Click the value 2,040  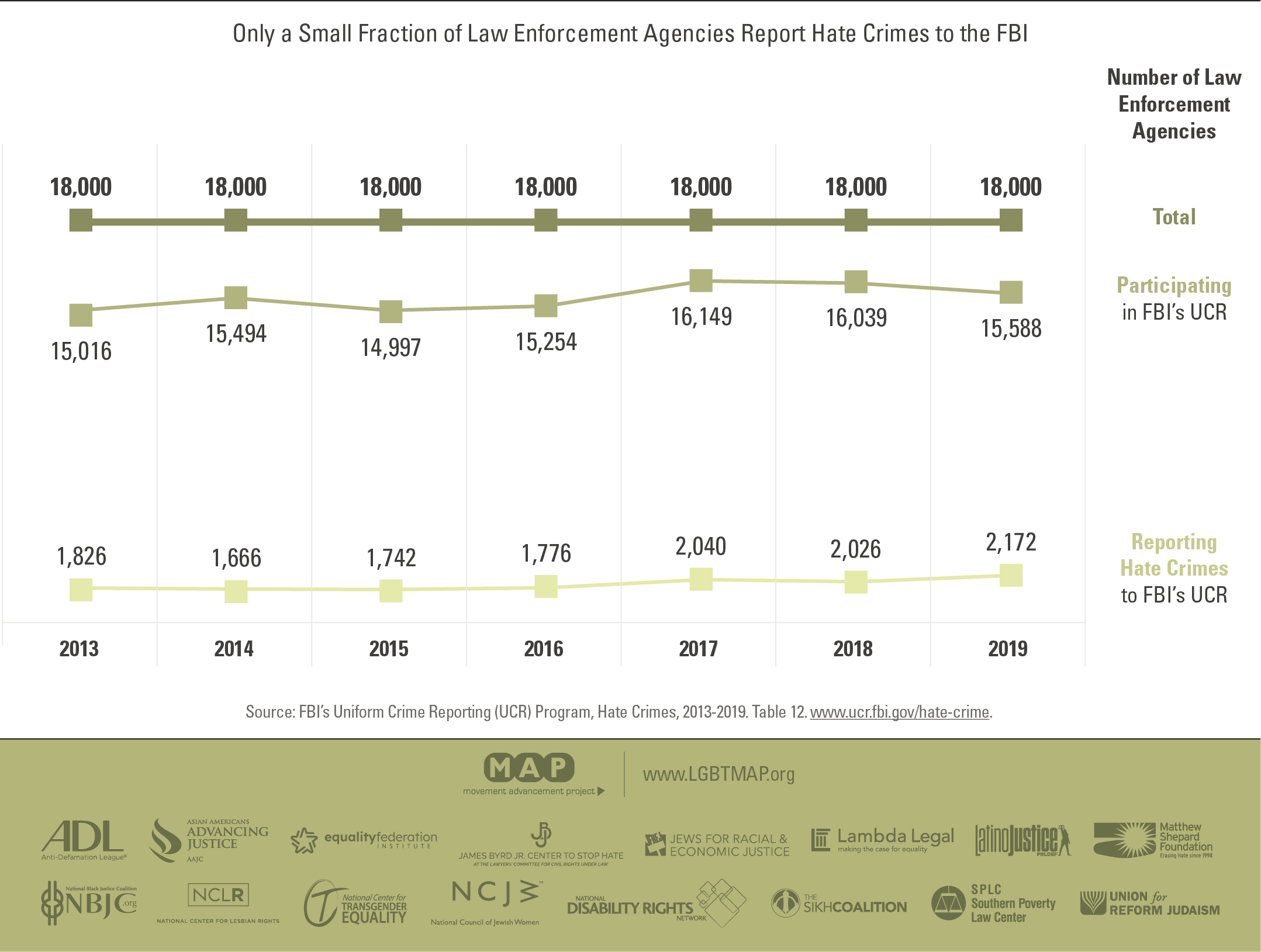tap(701, 546)
